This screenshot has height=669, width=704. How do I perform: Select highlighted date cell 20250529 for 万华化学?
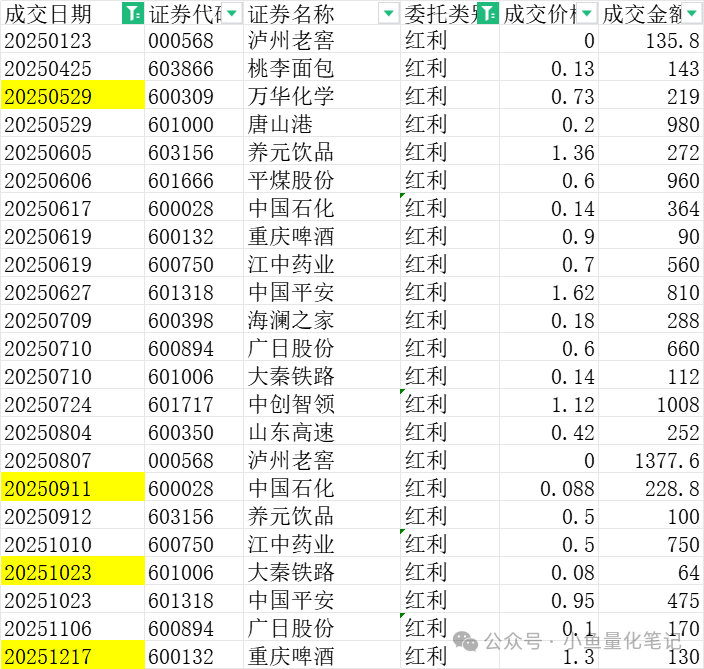point(73,95)
